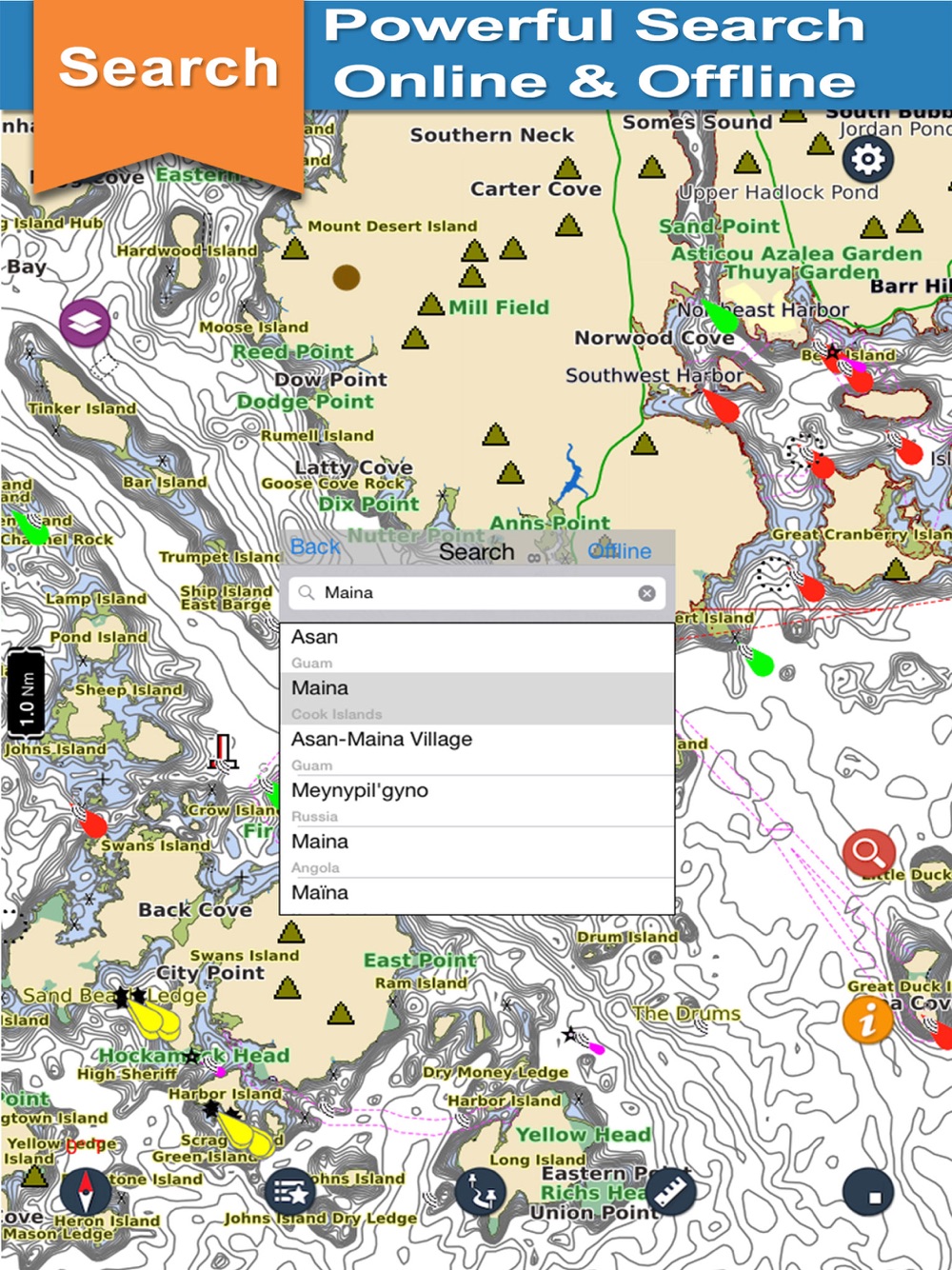The width and height of the screenshot is (952, 1270).
Task: Focus the Maina search input field
Action: tap(478, 592)
